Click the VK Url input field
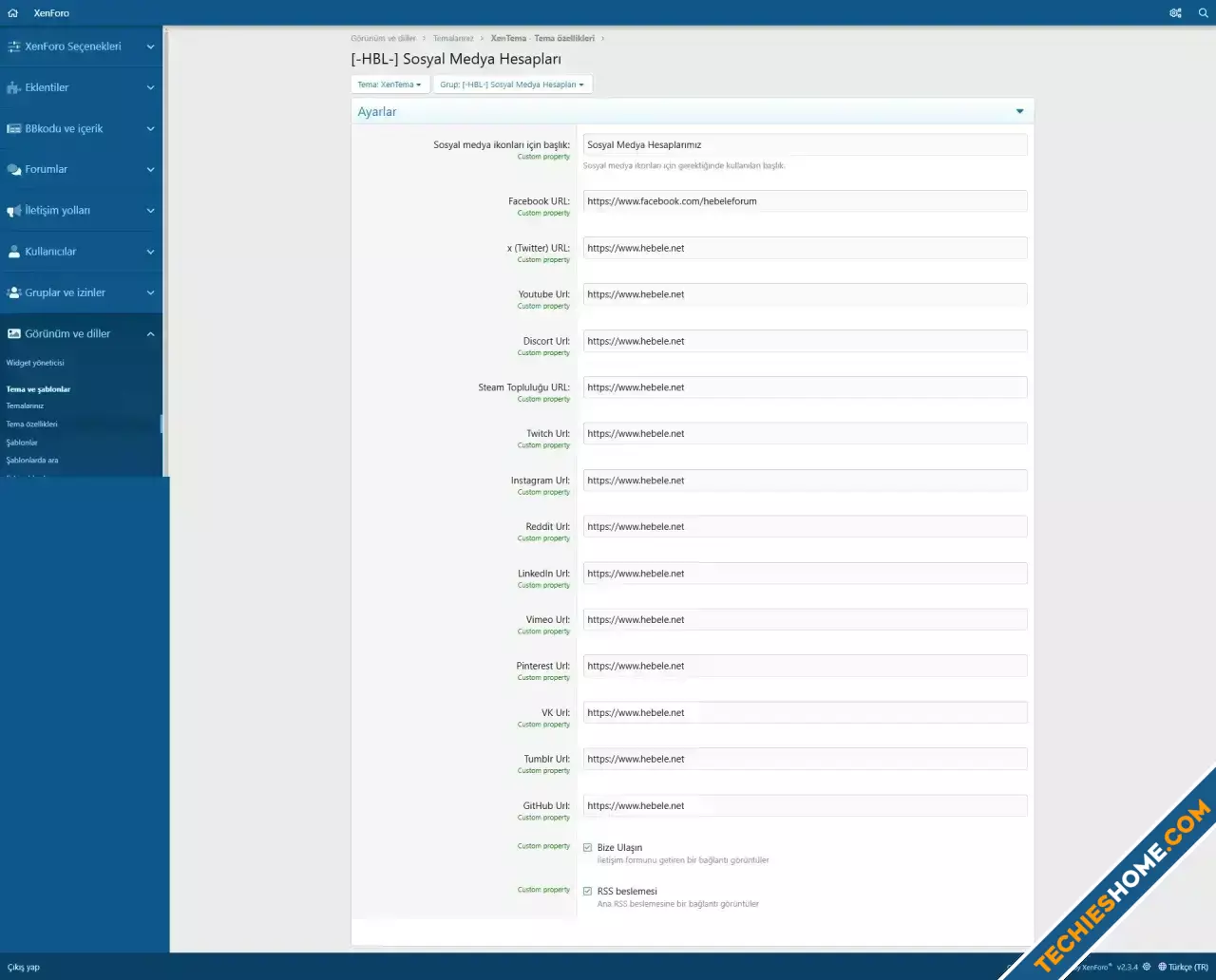This screenshot has width=1216, height=980. 805,713
